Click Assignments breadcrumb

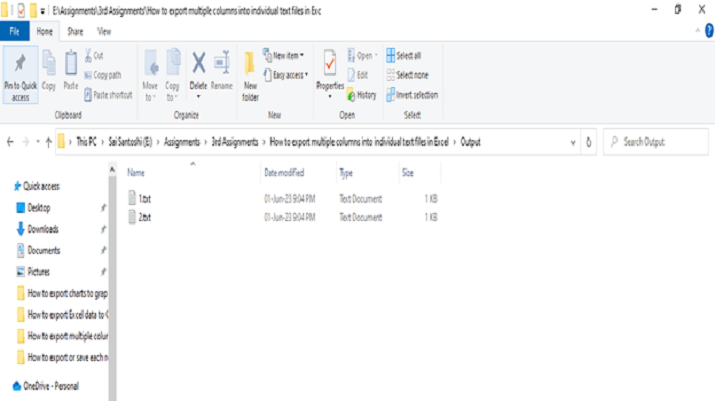click(182, 142)
